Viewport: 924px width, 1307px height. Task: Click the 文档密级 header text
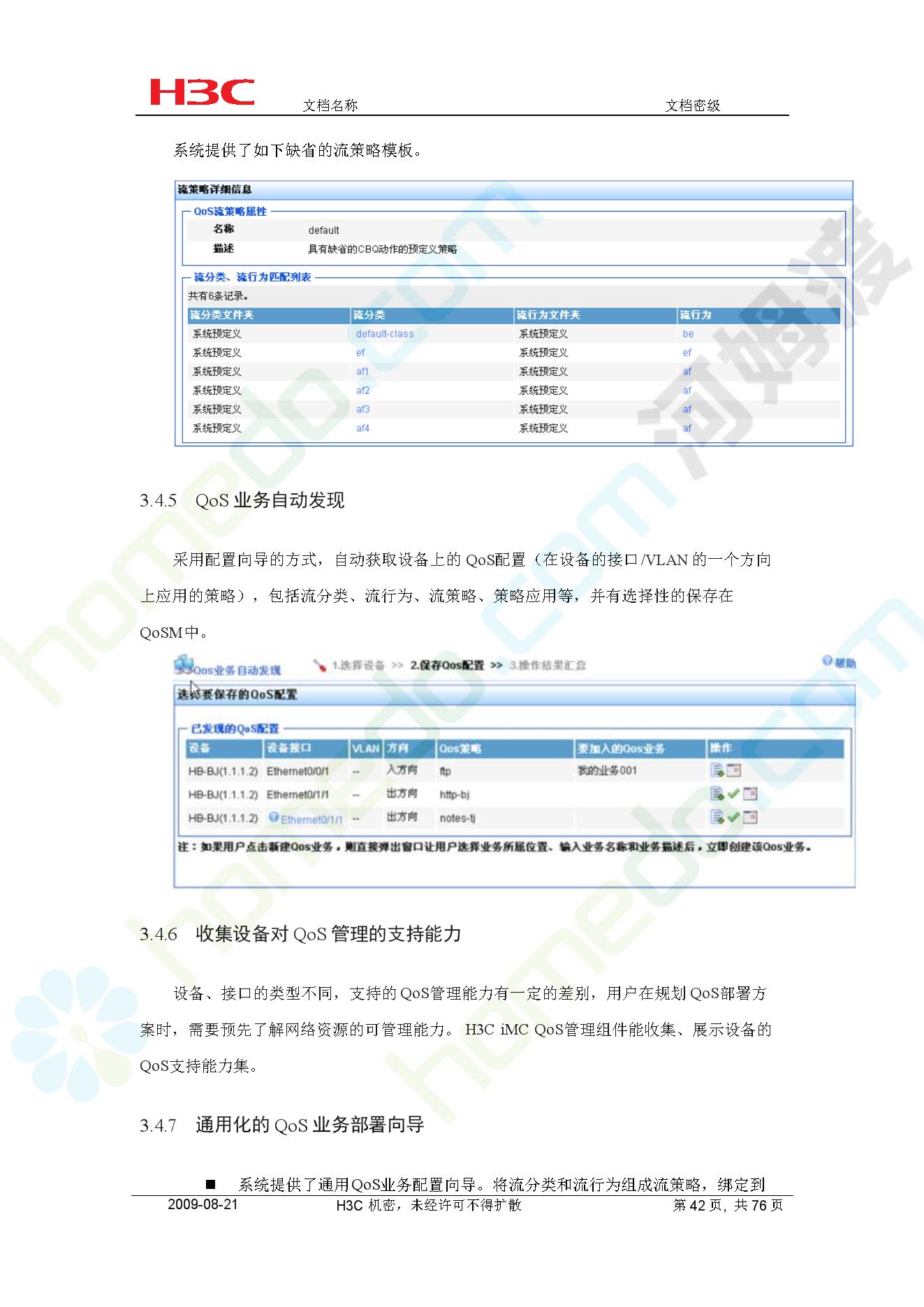(692, 105)
